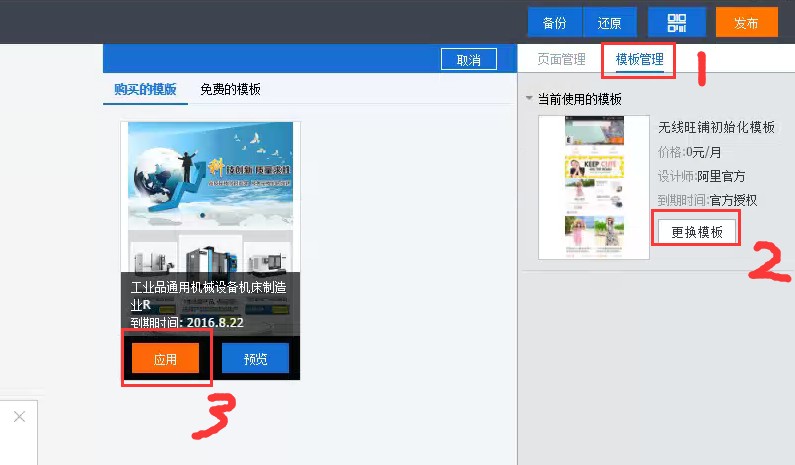
Task: Click the banner carousel dot indicator
Action: point(202,216)
